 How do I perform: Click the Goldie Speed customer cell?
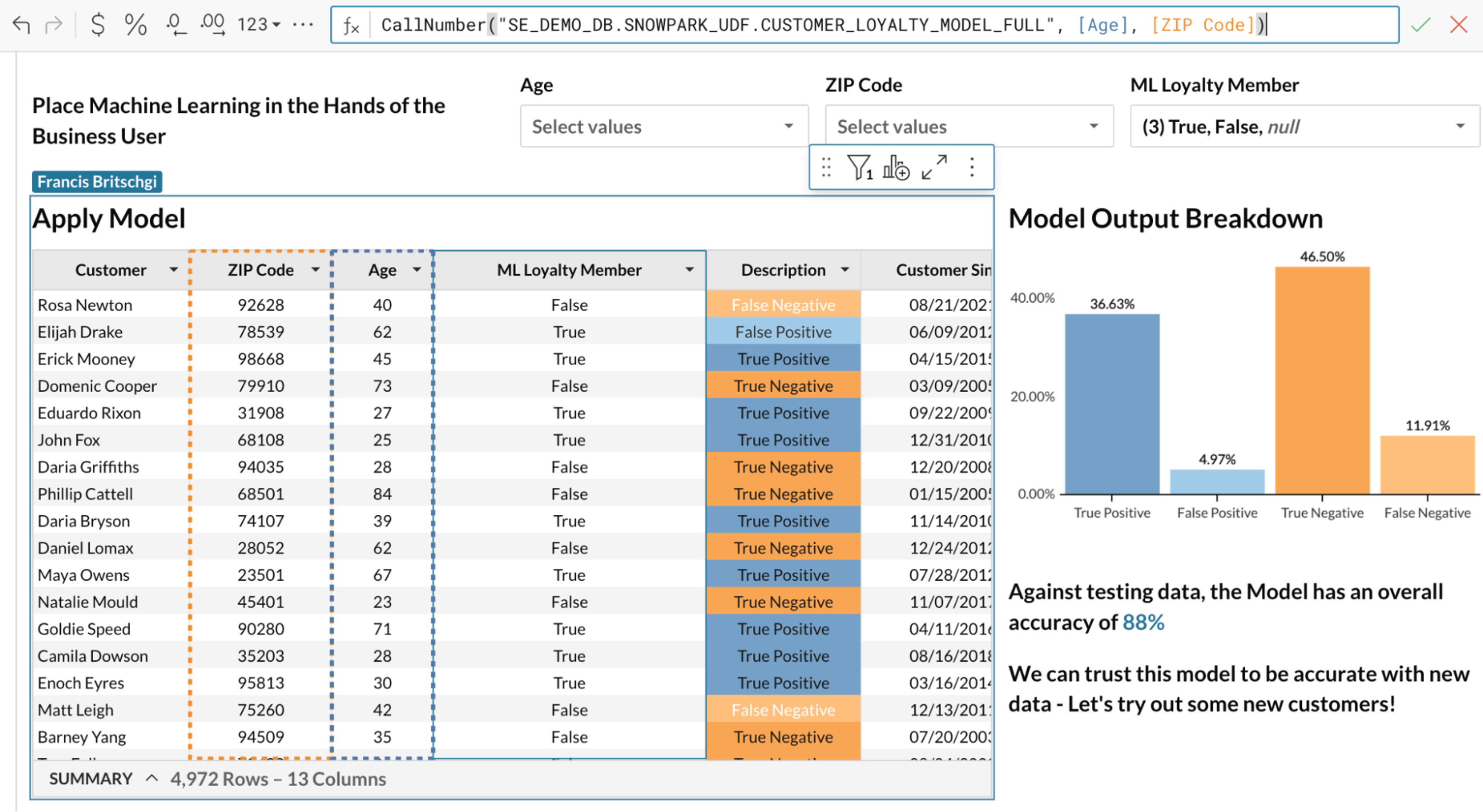(x=110, y=629)
